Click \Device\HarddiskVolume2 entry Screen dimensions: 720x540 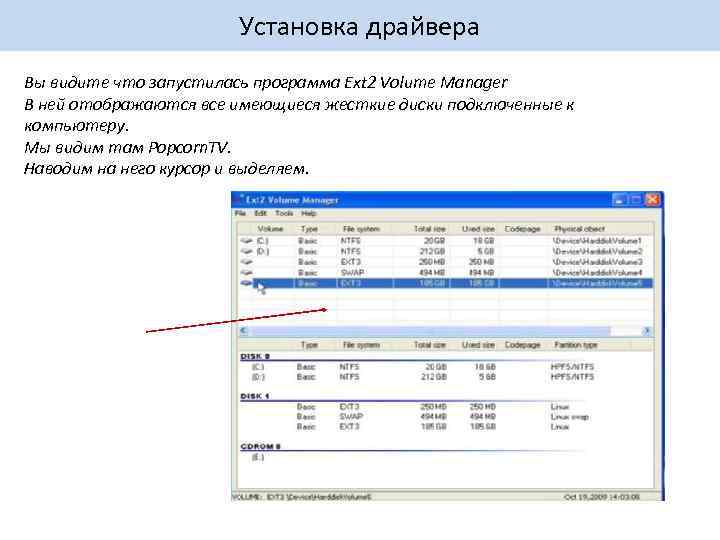(597, 251)
